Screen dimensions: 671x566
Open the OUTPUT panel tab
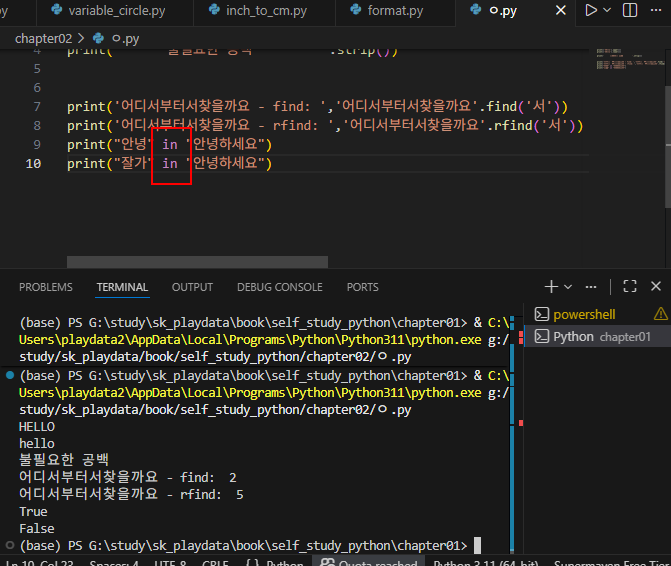coord(192,287)
